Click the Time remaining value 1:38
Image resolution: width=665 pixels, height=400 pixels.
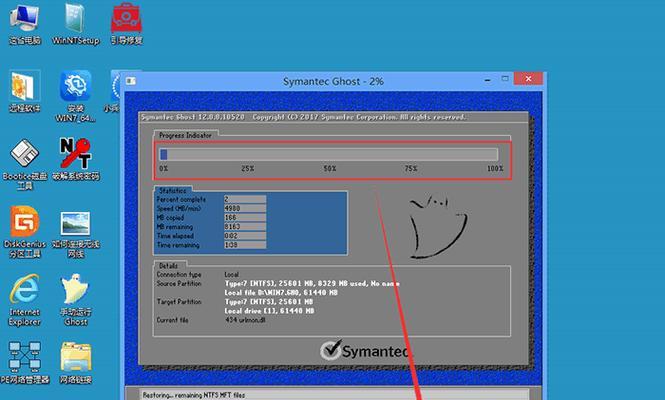[245, 245]
